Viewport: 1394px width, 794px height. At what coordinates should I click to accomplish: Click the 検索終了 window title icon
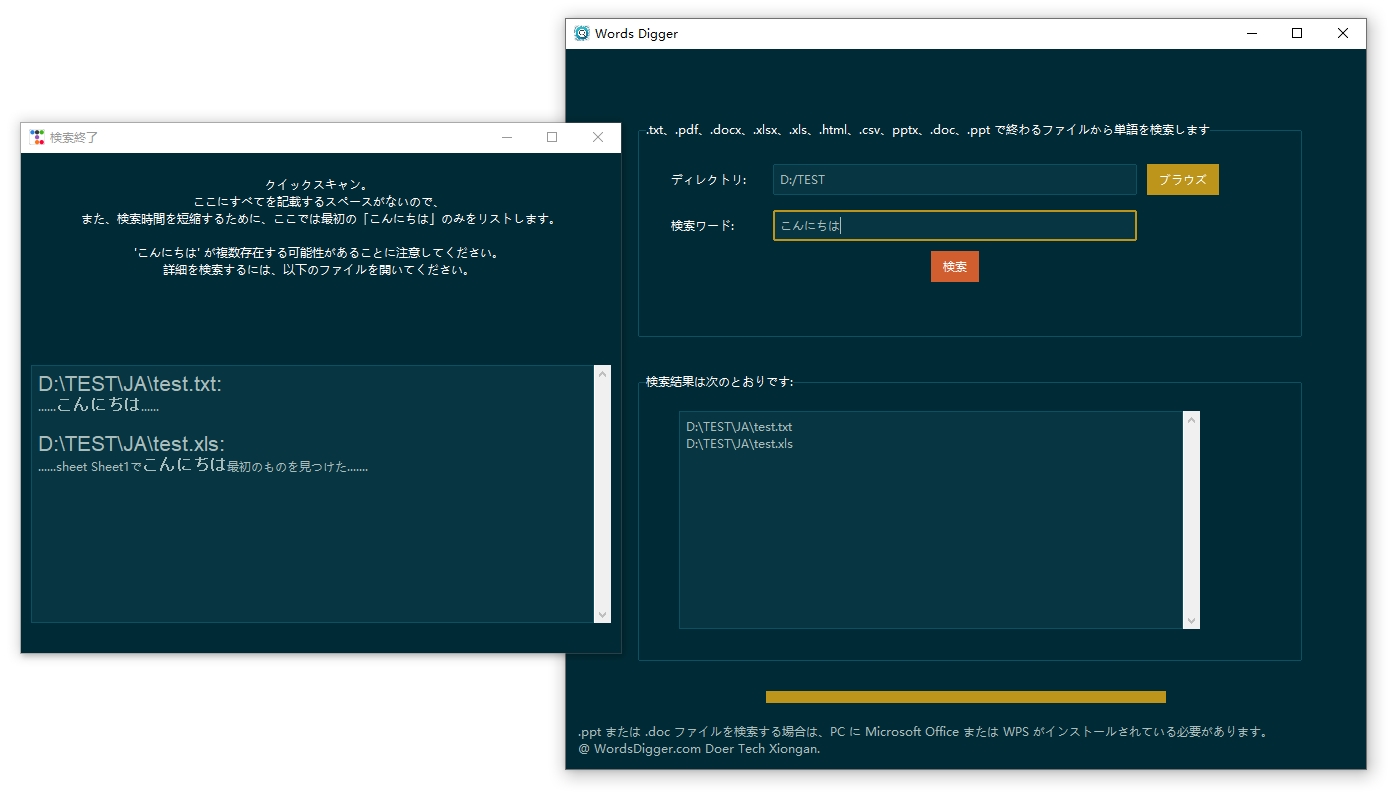coord(37,137)
